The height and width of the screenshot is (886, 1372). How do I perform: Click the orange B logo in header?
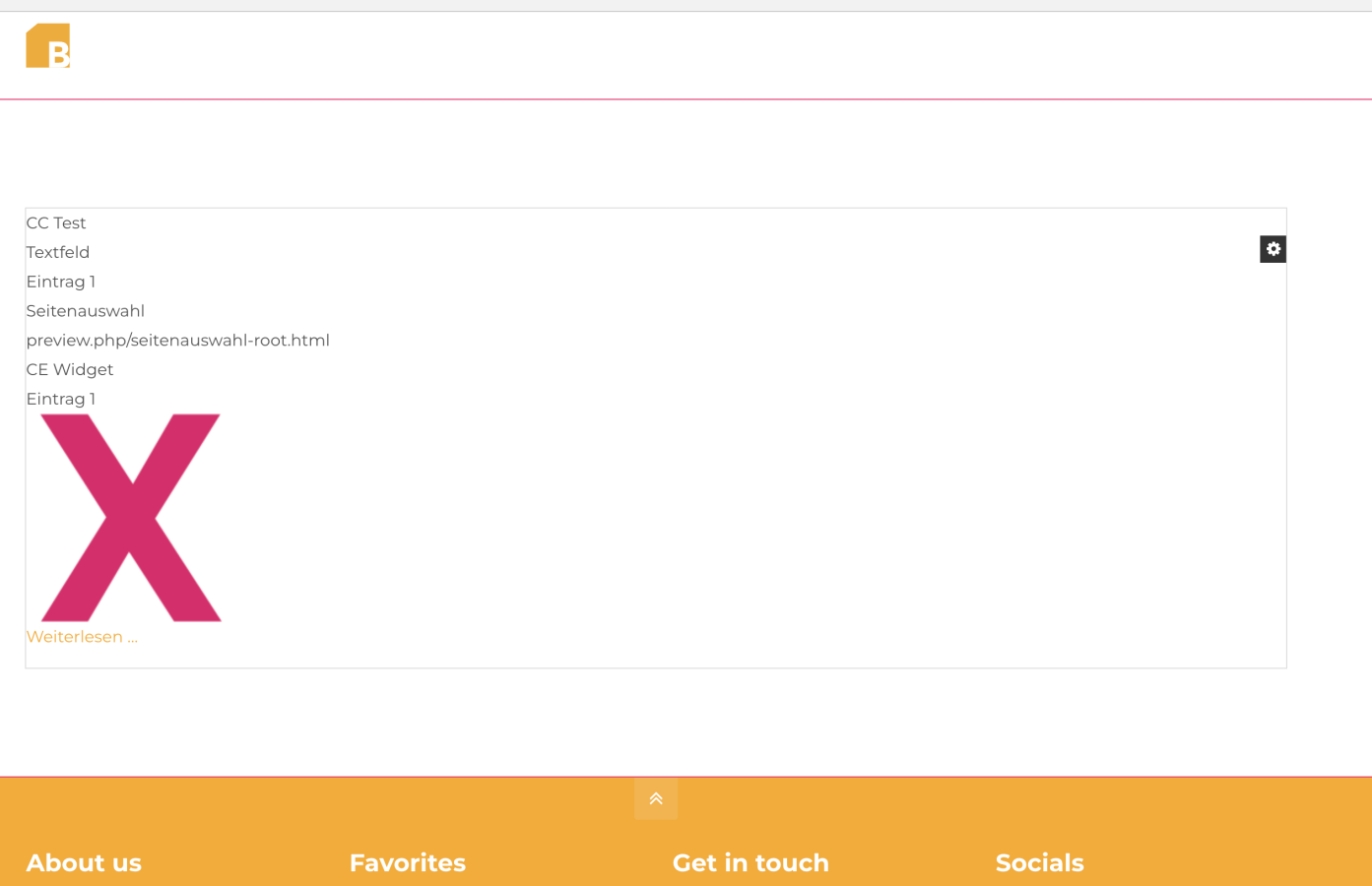48,46
